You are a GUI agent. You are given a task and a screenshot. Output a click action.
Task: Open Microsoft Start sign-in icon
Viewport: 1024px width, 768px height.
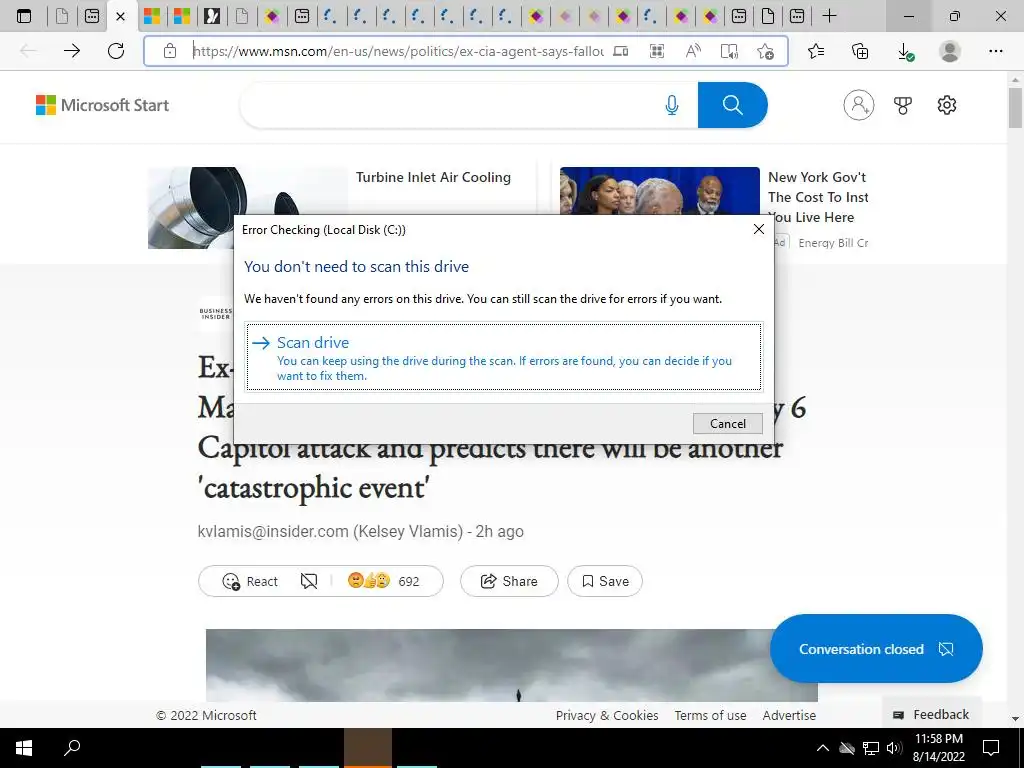(x=859, y=105)
